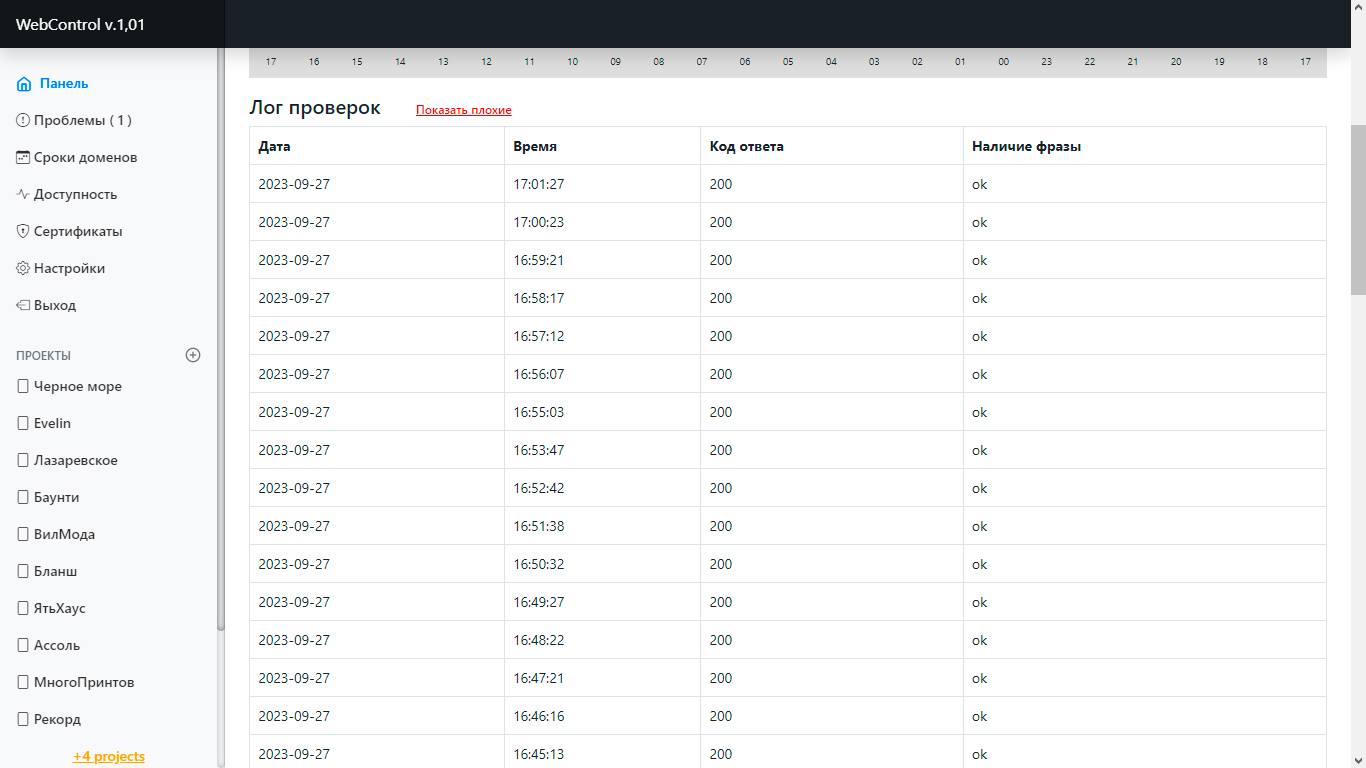Click hour 12 on the timeline bar
The height and width of the screenshot is (768, 1366).
coord(486,62)
